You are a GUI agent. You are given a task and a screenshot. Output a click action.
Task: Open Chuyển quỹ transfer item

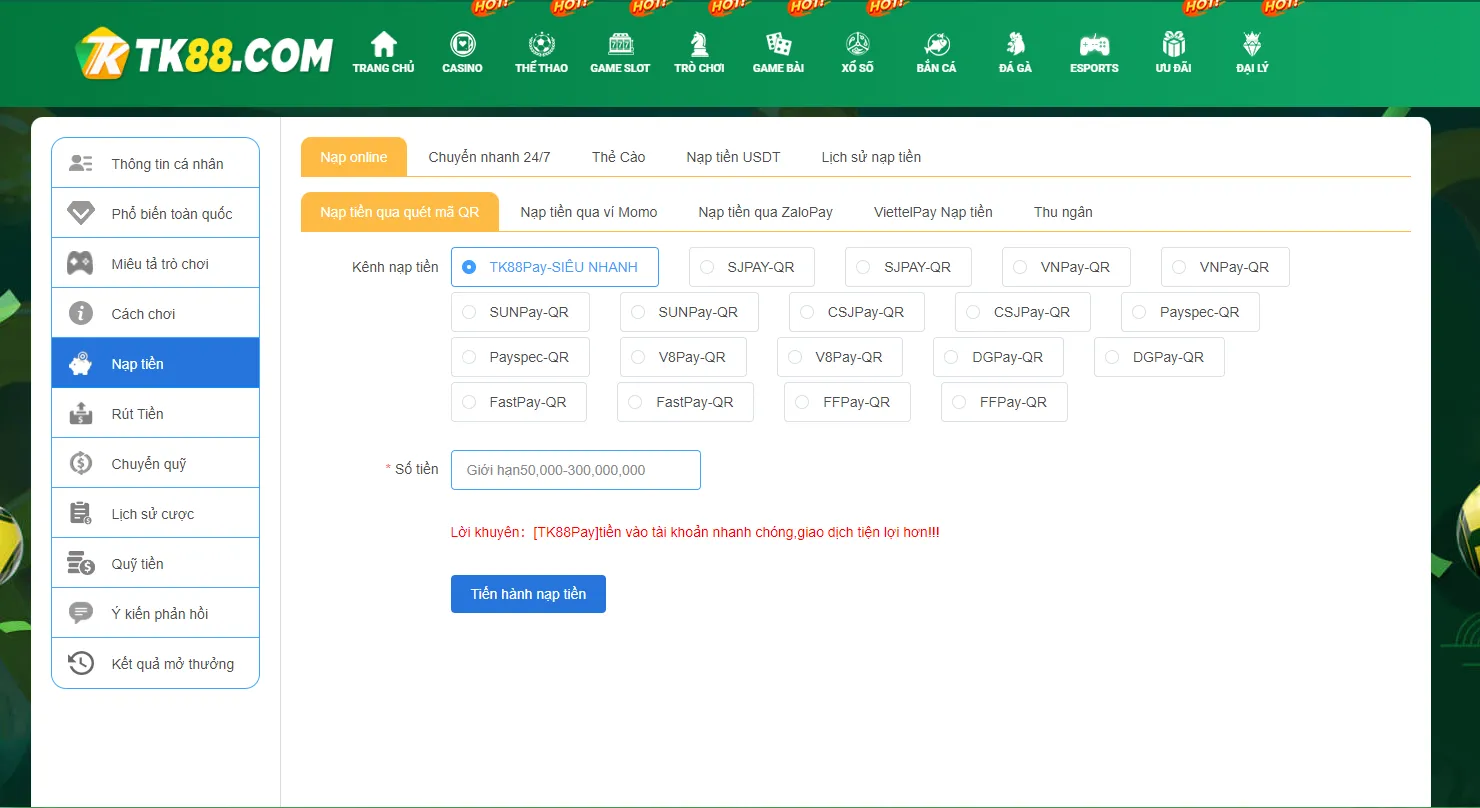coord(155,463)
